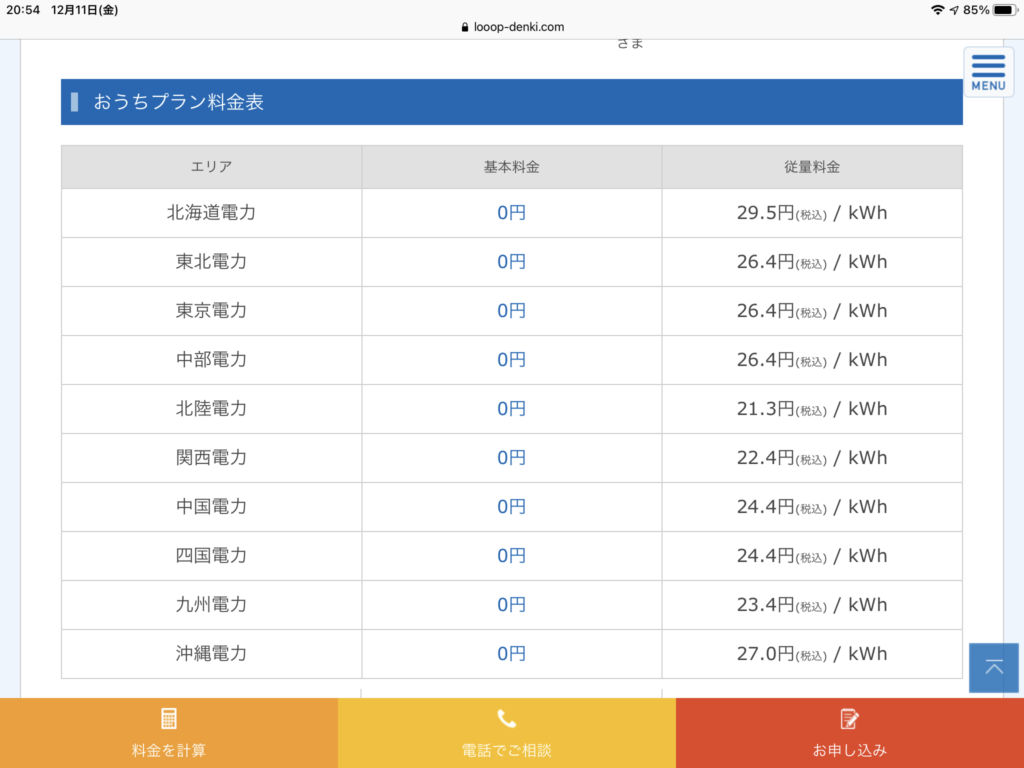The image size is (1024, 768).
Task: Tap the おうちプラン料金表 heading
Action: (178, 102)
